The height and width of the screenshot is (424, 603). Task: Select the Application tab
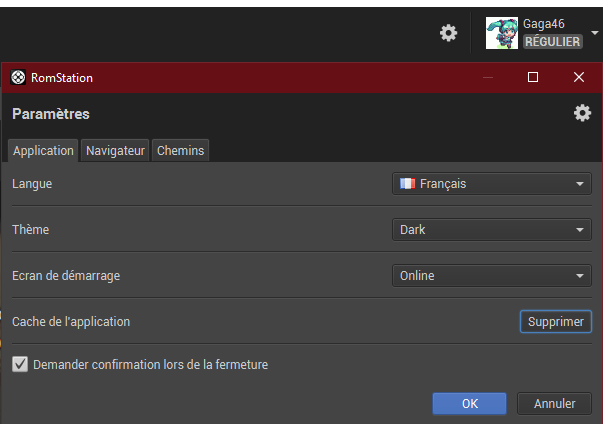click(x=43, y=151)
